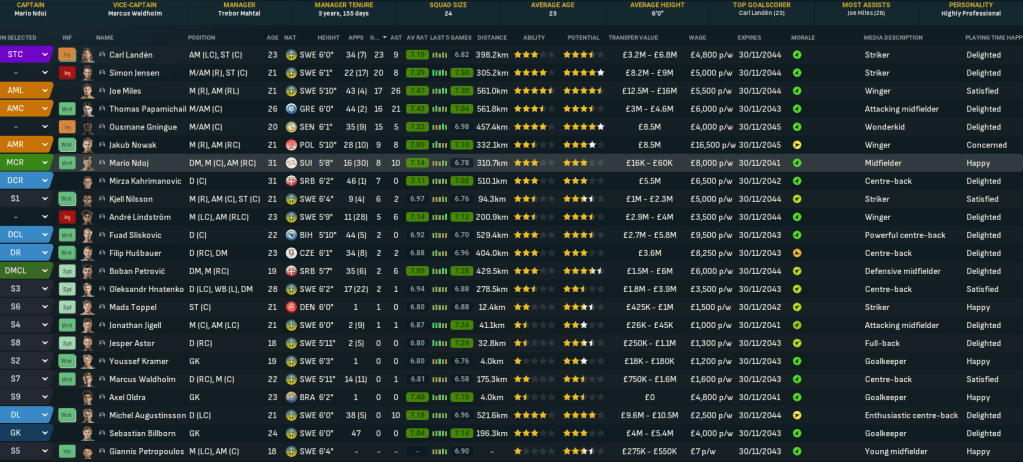Open Joe Miles player profile
The height and width of the screenshot is (462, 1023).
pos(129,91)
